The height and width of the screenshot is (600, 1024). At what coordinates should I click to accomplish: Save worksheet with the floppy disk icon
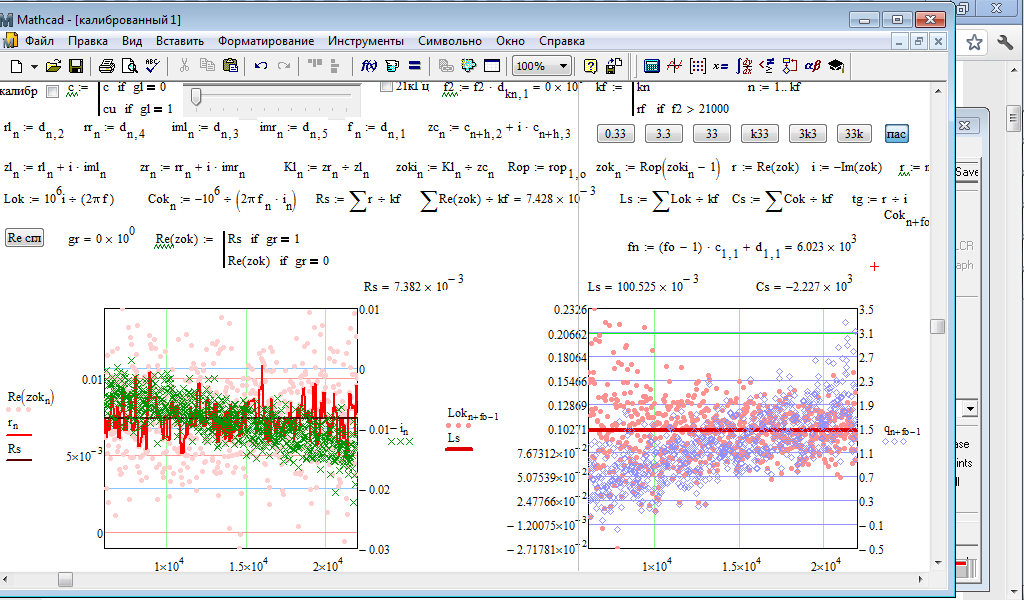click(x=76, y=66)
